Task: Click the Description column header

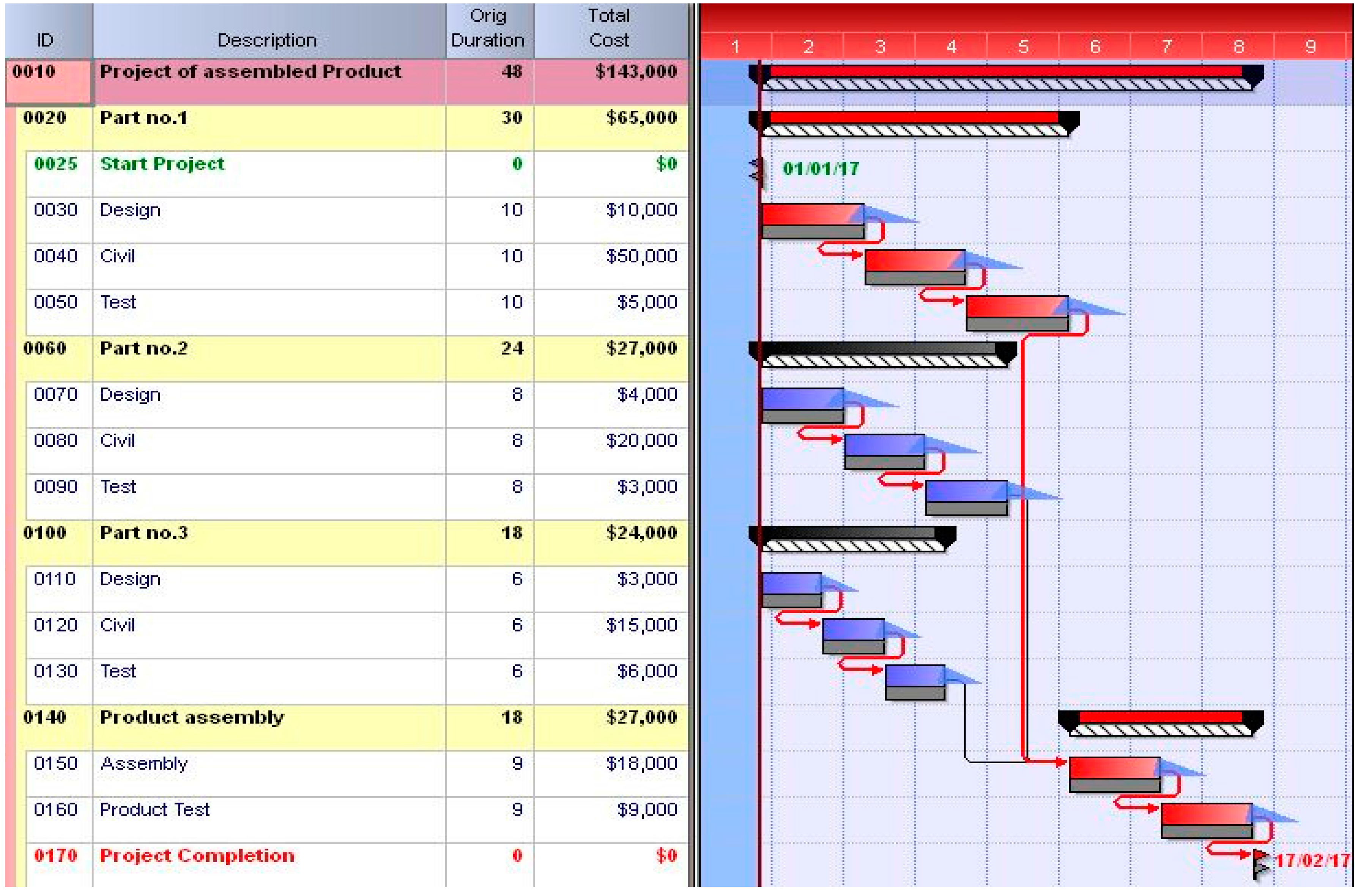Action: click(x=267, y=40)
